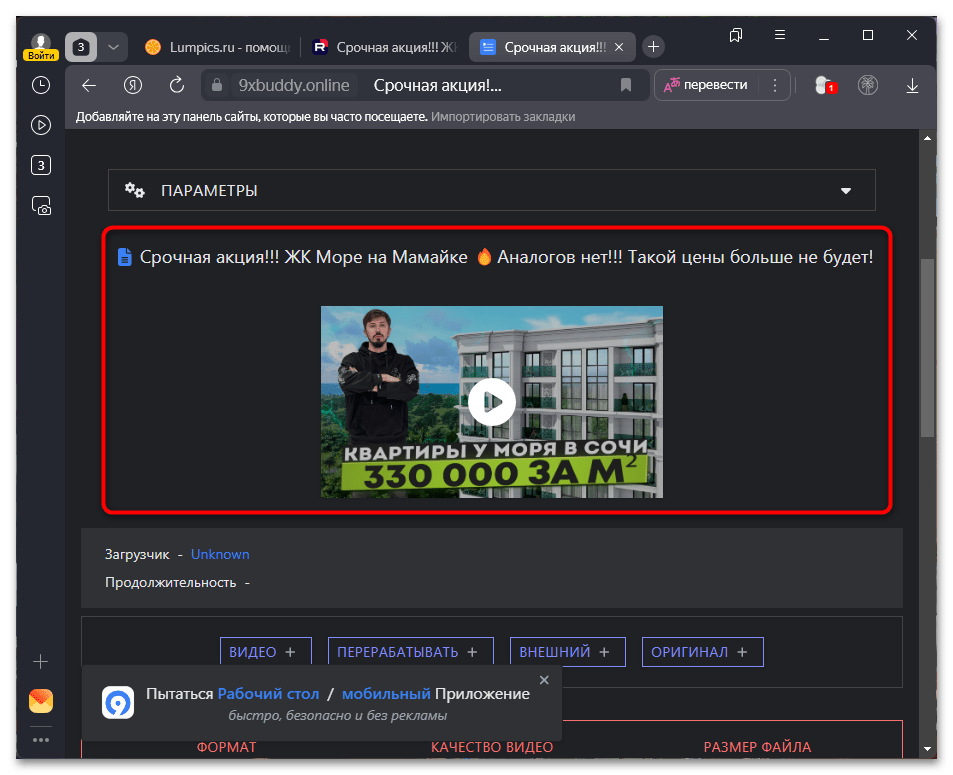Close the app suggestion popup

click(x=545, y=680)
